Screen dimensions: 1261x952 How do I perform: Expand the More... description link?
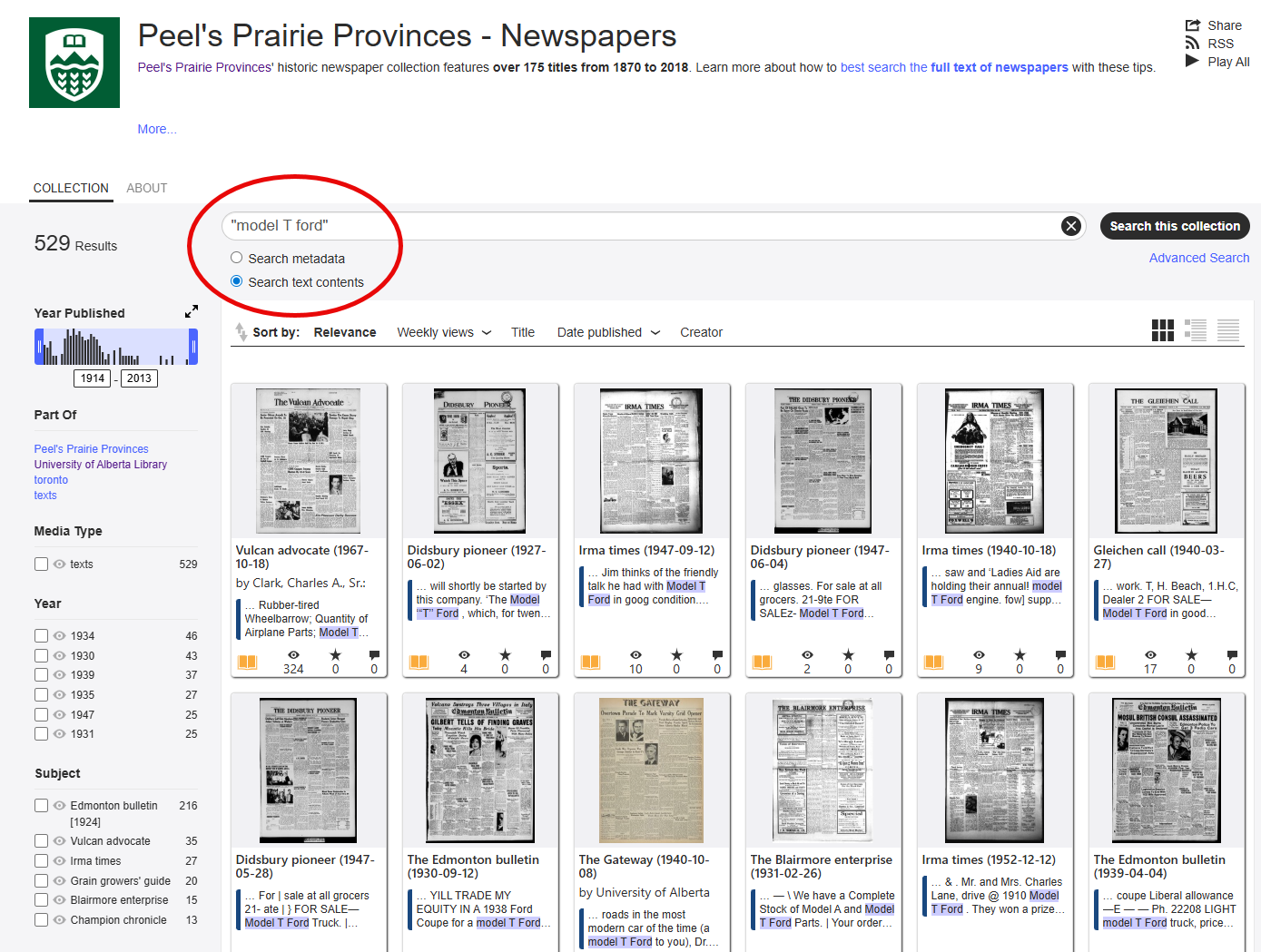pos(157,129)
